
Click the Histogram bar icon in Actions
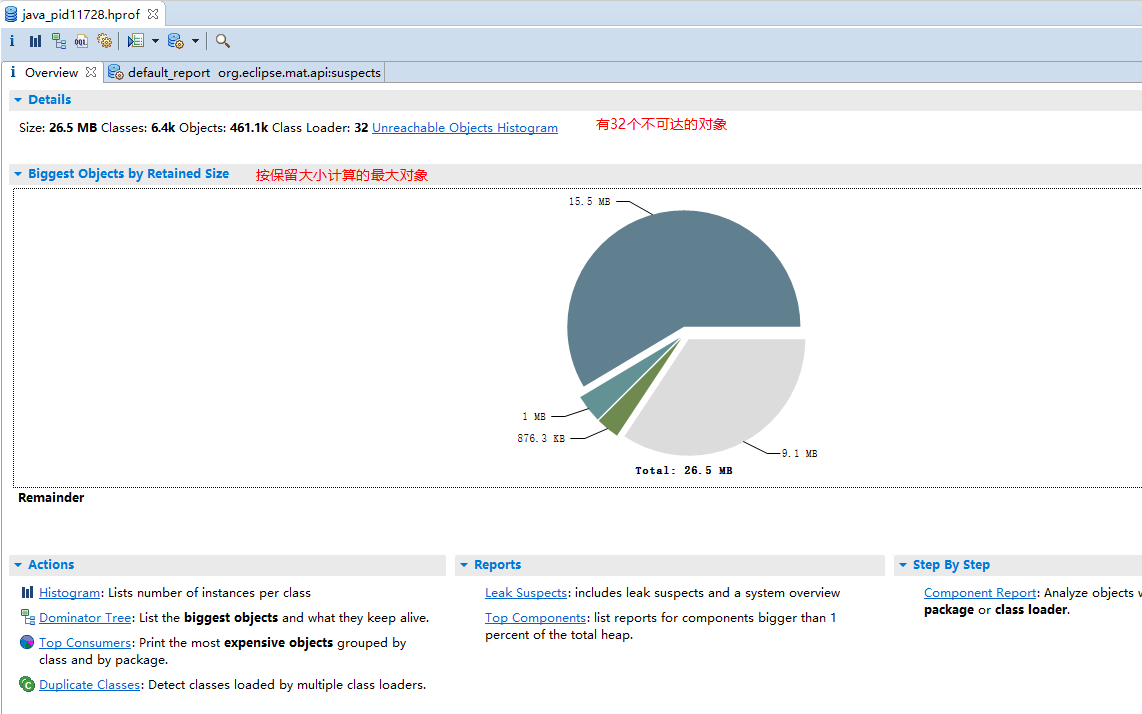(28, 592)
